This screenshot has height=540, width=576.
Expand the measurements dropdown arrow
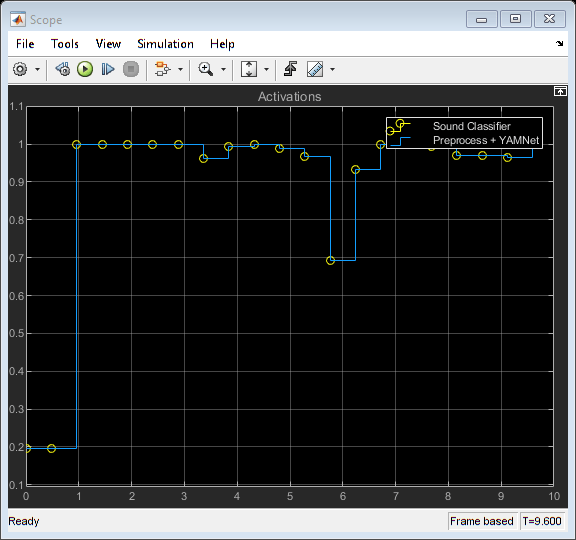point(332,69)
